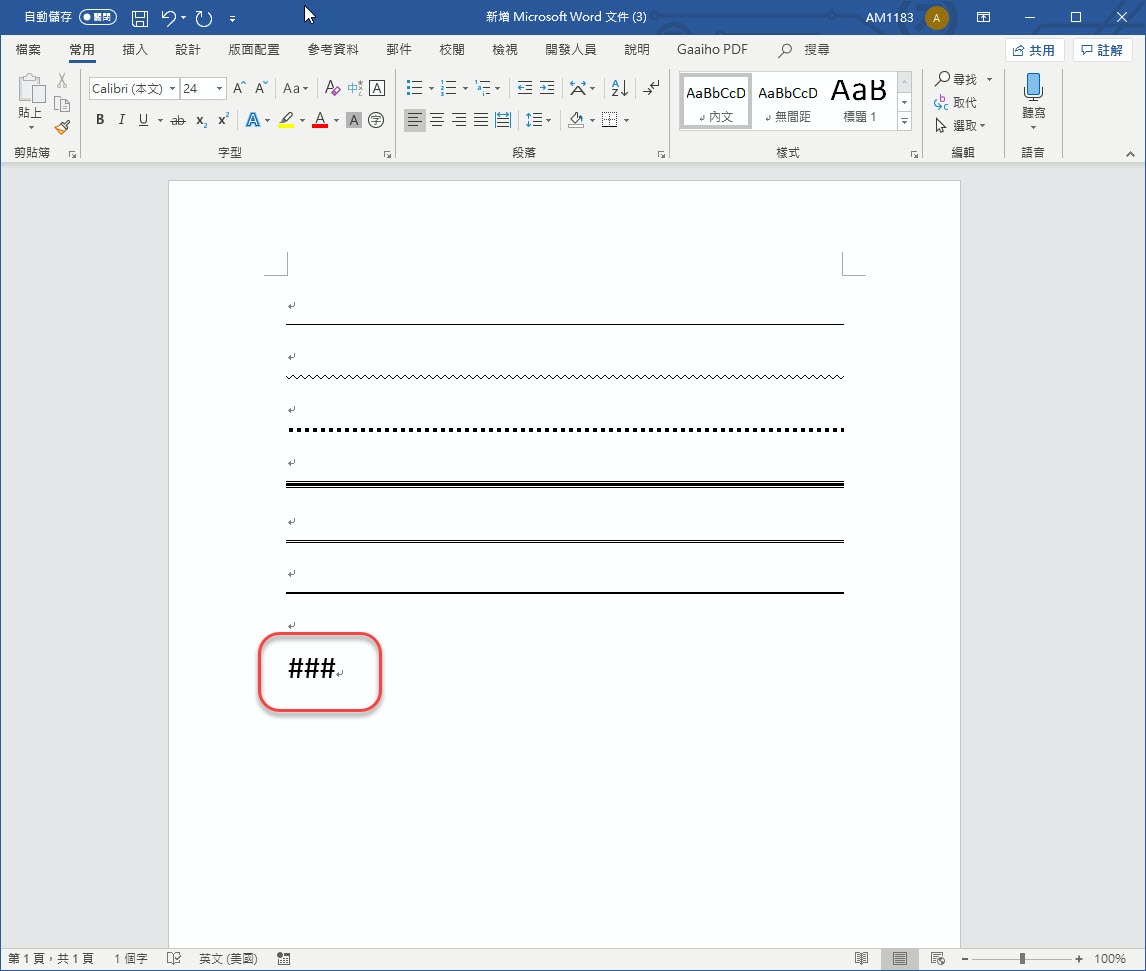Switch to the 版面配置 tab
The image size is (1146, 971).
click(254, 50)
